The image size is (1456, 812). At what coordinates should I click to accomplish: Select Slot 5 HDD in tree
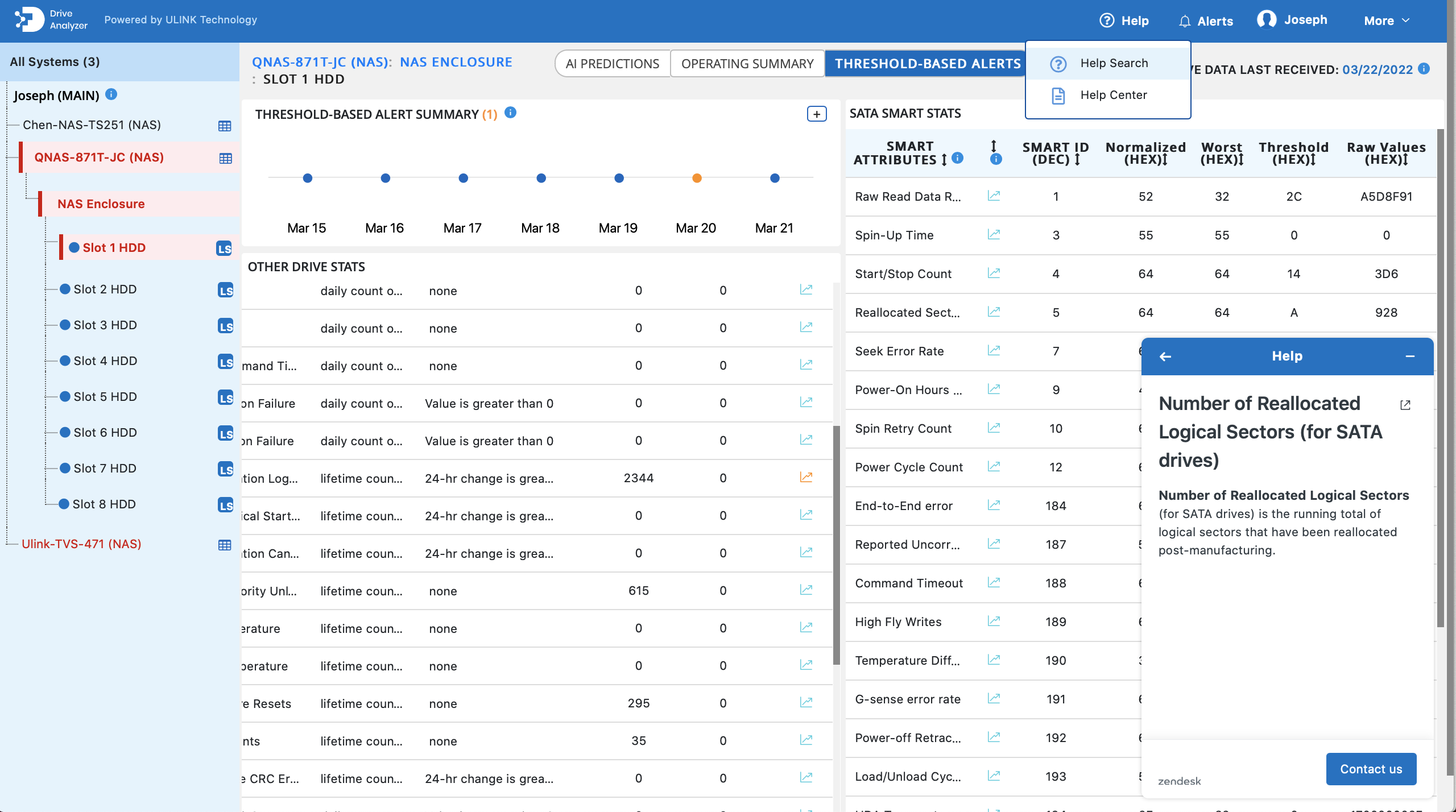click(105, 397)
